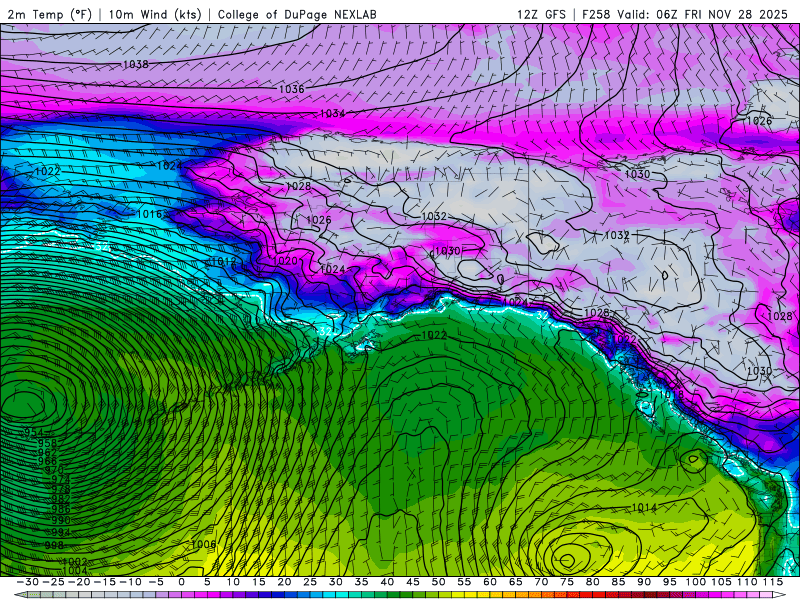Click the 986 contour label
This screenshot has width=800, height=600.
click(60, 509)
